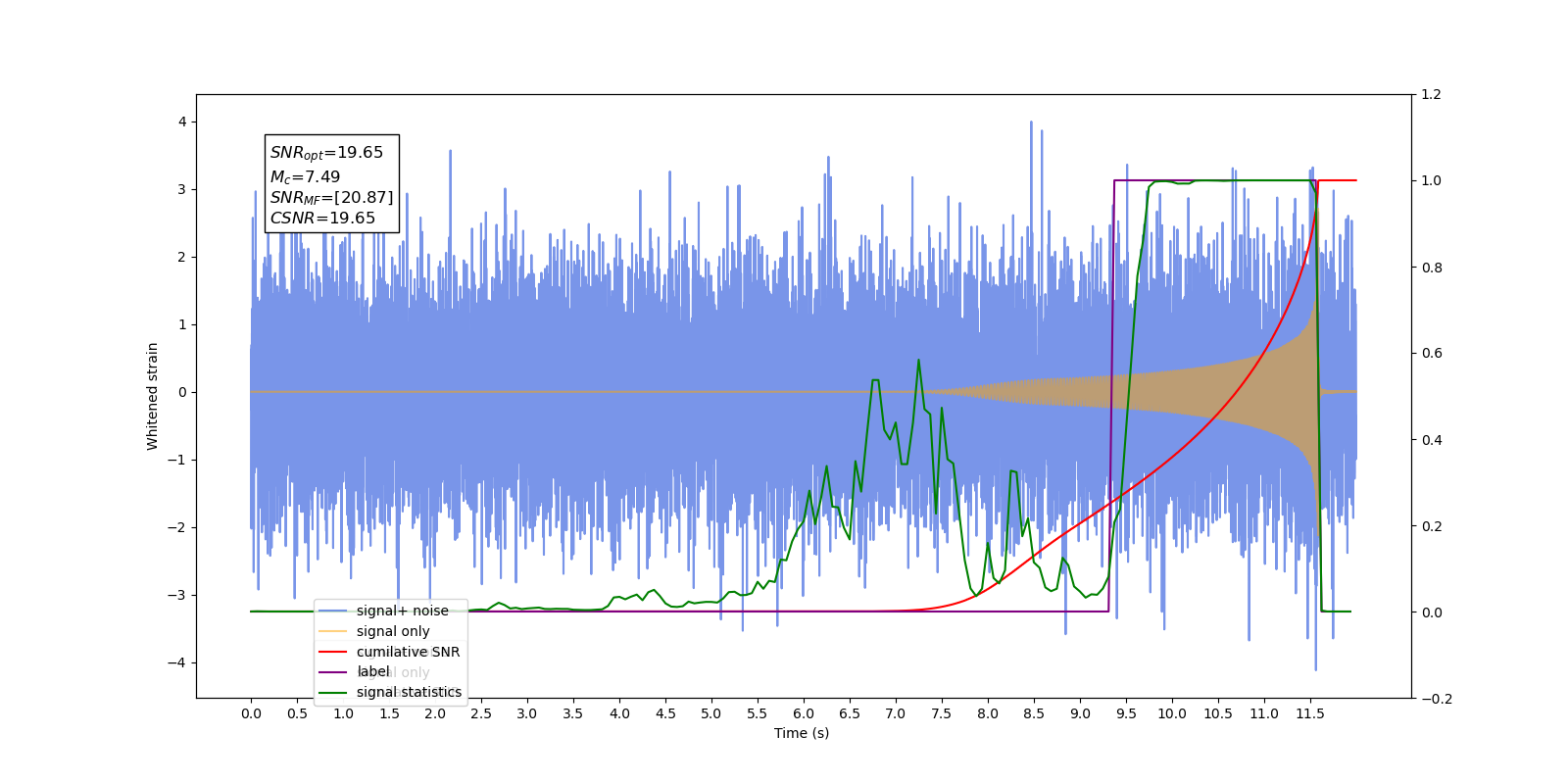Image resolution: width=1568 pixels, height=784 pixels.
Task: Click the 0.8 tick on the right axis
Action: [1432, 268]
